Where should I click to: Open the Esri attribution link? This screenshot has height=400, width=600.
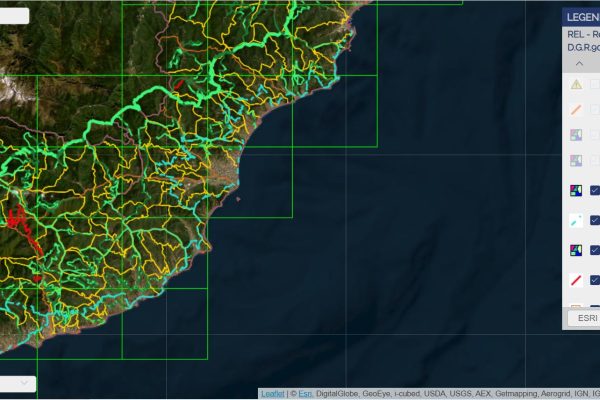[305, 393]
